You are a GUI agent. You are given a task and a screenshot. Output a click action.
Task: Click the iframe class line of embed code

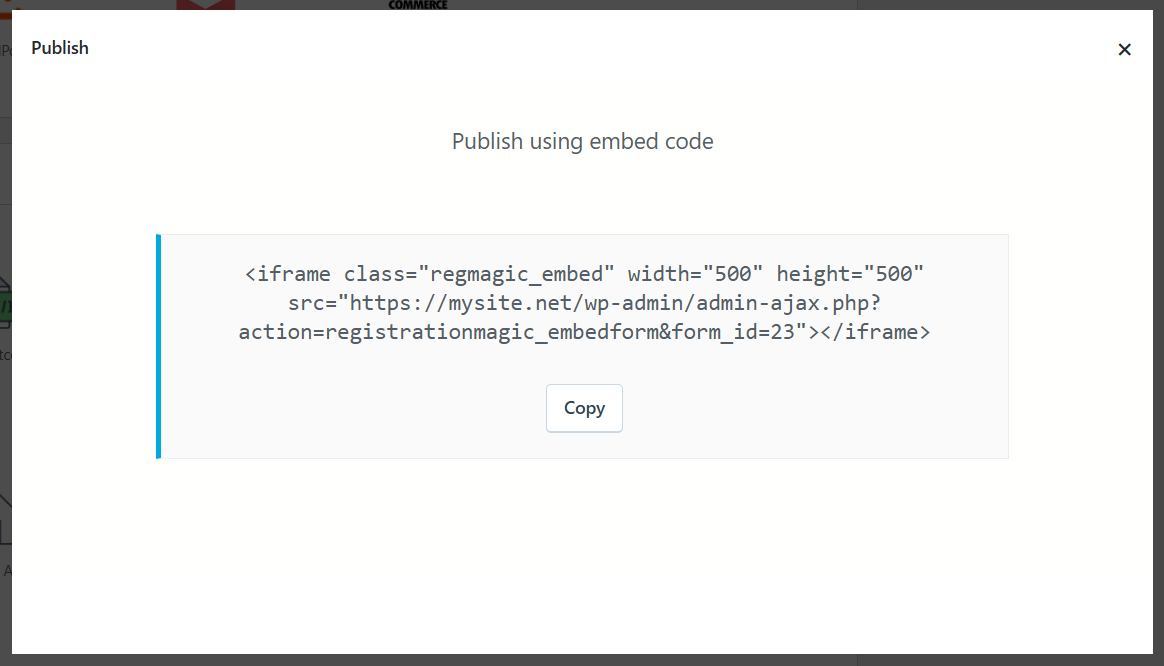click(584, 273)
